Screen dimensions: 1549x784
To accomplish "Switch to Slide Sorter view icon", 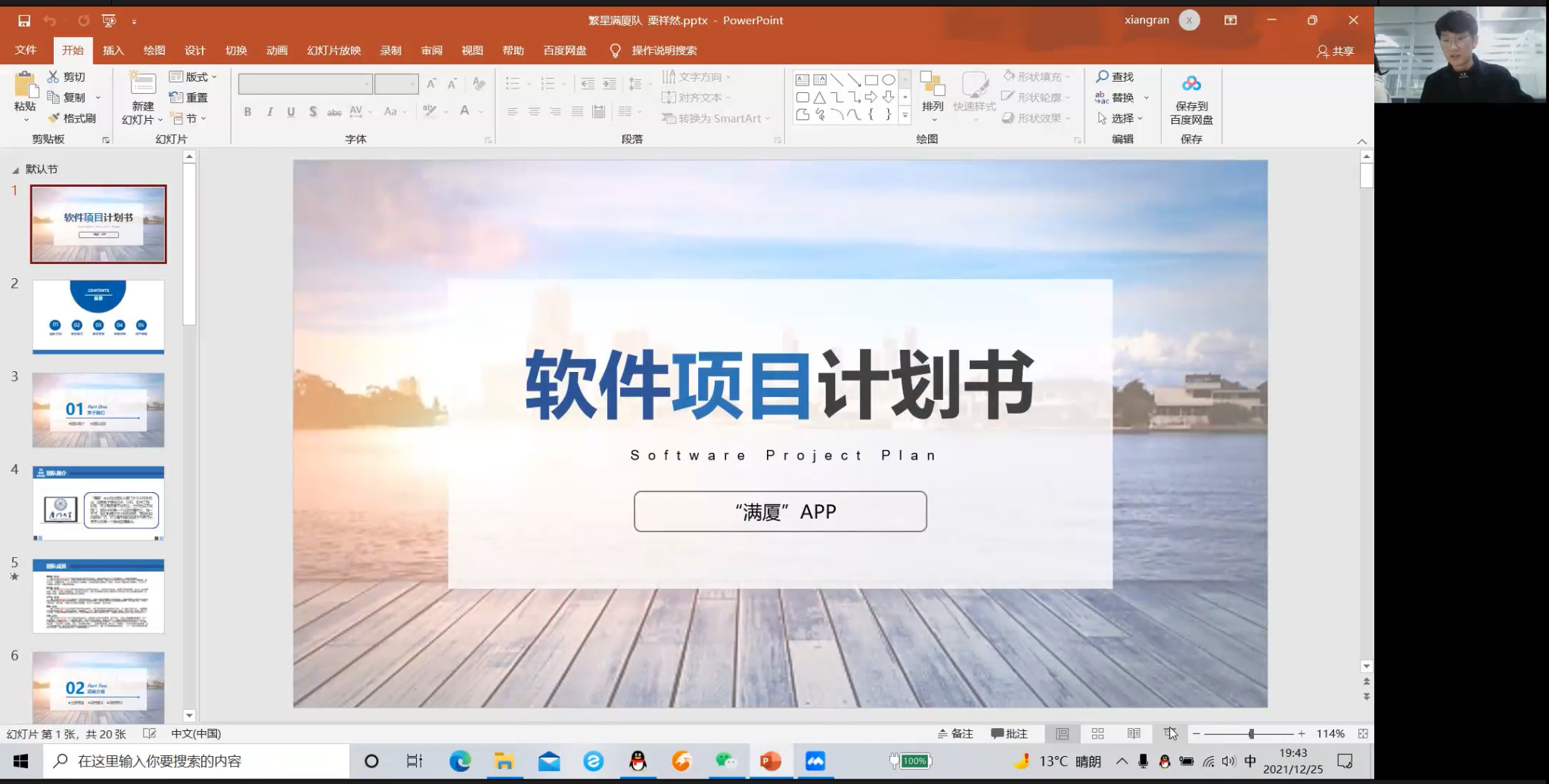I will point(1097,733).
